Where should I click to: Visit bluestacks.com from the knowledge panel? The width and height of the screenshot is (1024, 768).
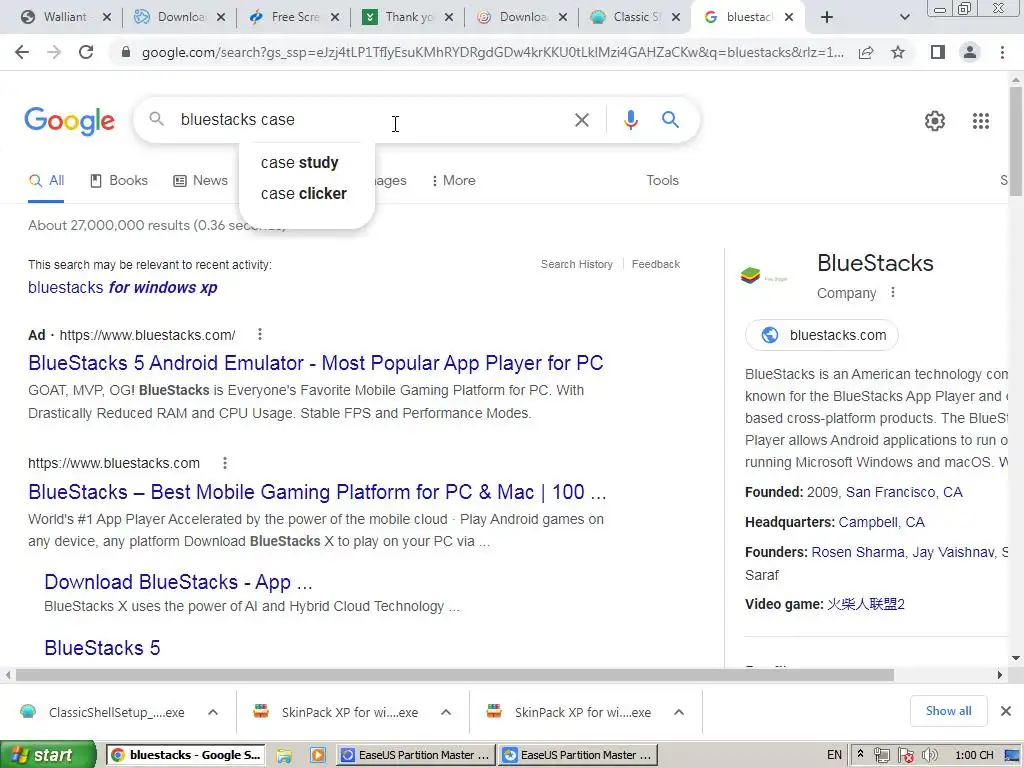coord(822,335)
